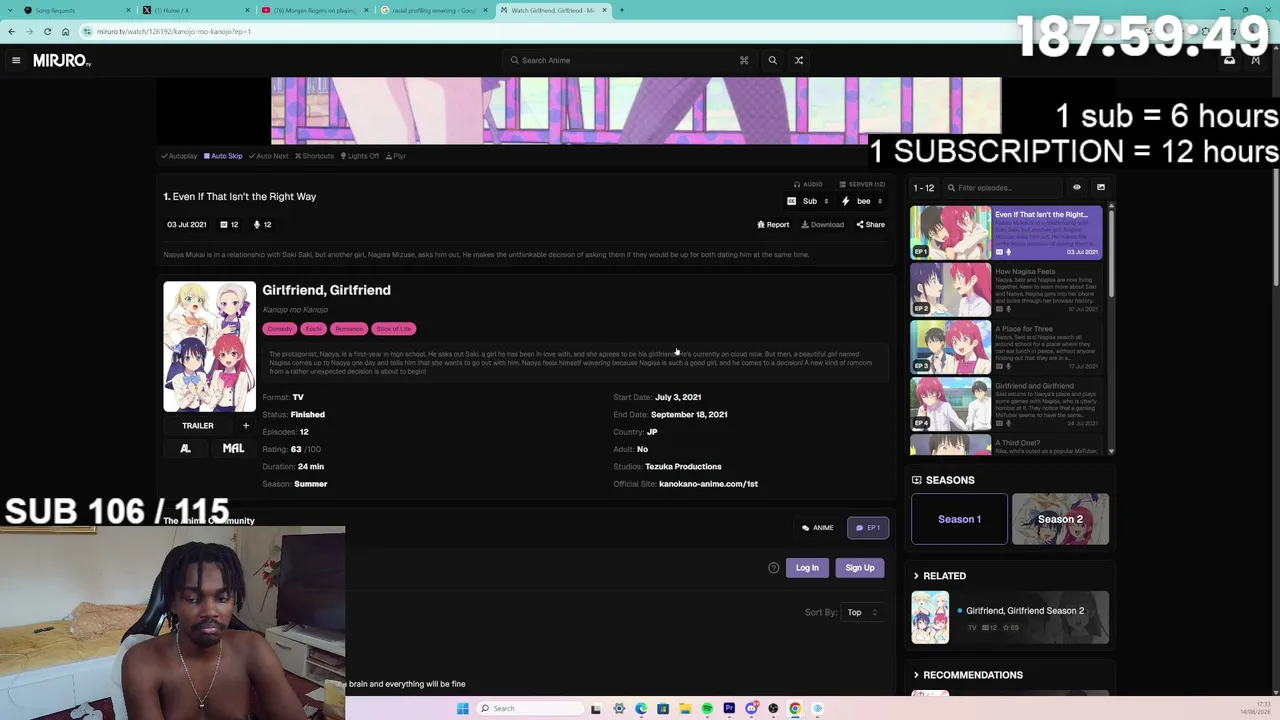
Task: Collapse the RECOMMENDATIONS section
Action: 967,675
